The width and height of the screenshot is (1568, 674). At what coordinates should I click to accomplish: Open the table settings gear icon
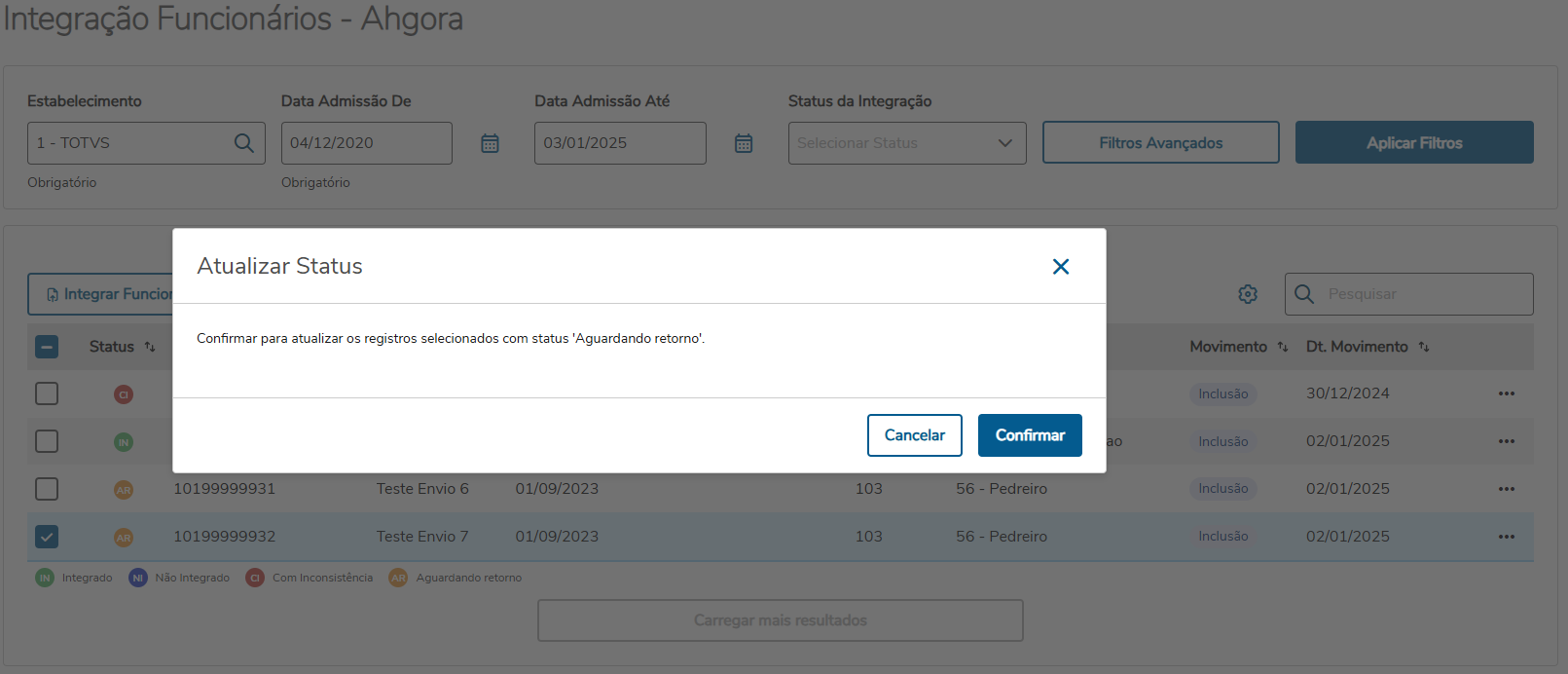coord(1248,294)
